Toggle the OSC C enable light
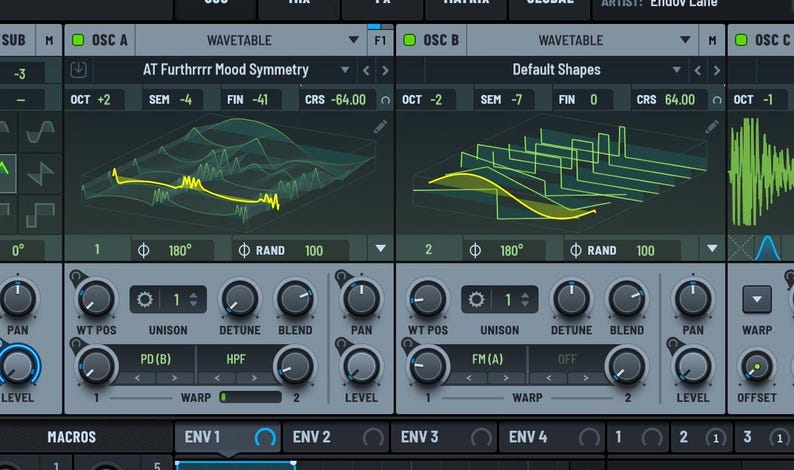This screenshot has width=794, height=470. click(x=741, y=40)
